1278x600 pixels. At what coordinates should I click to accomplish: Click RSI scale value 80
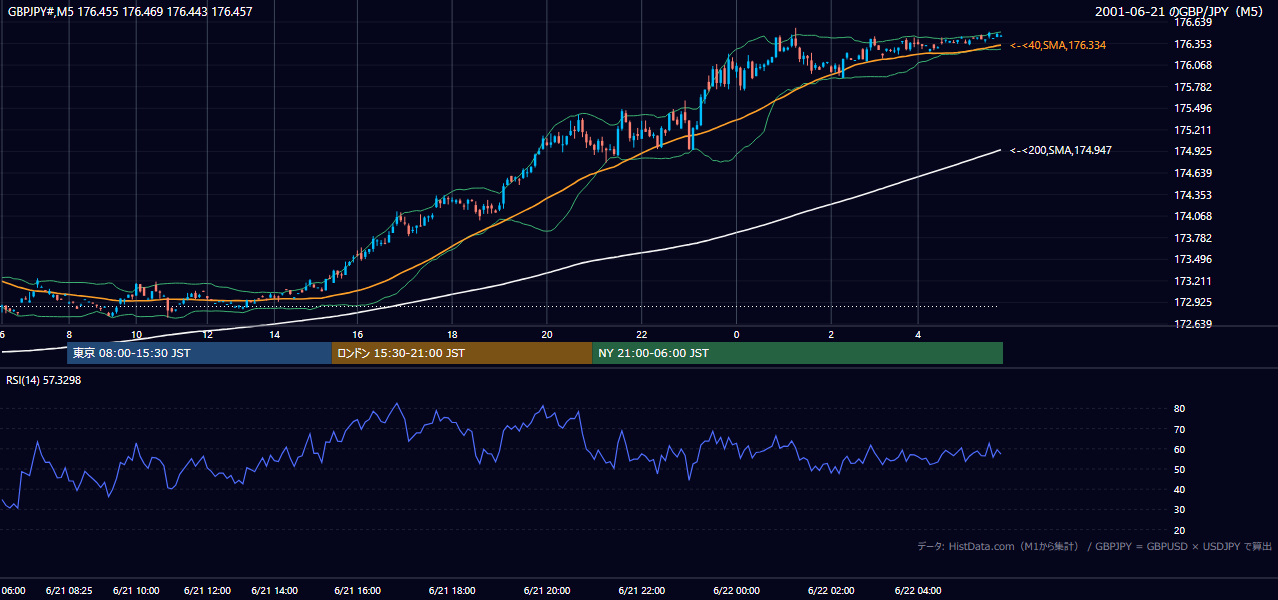pyautogui.click(x=1179, y=409)
